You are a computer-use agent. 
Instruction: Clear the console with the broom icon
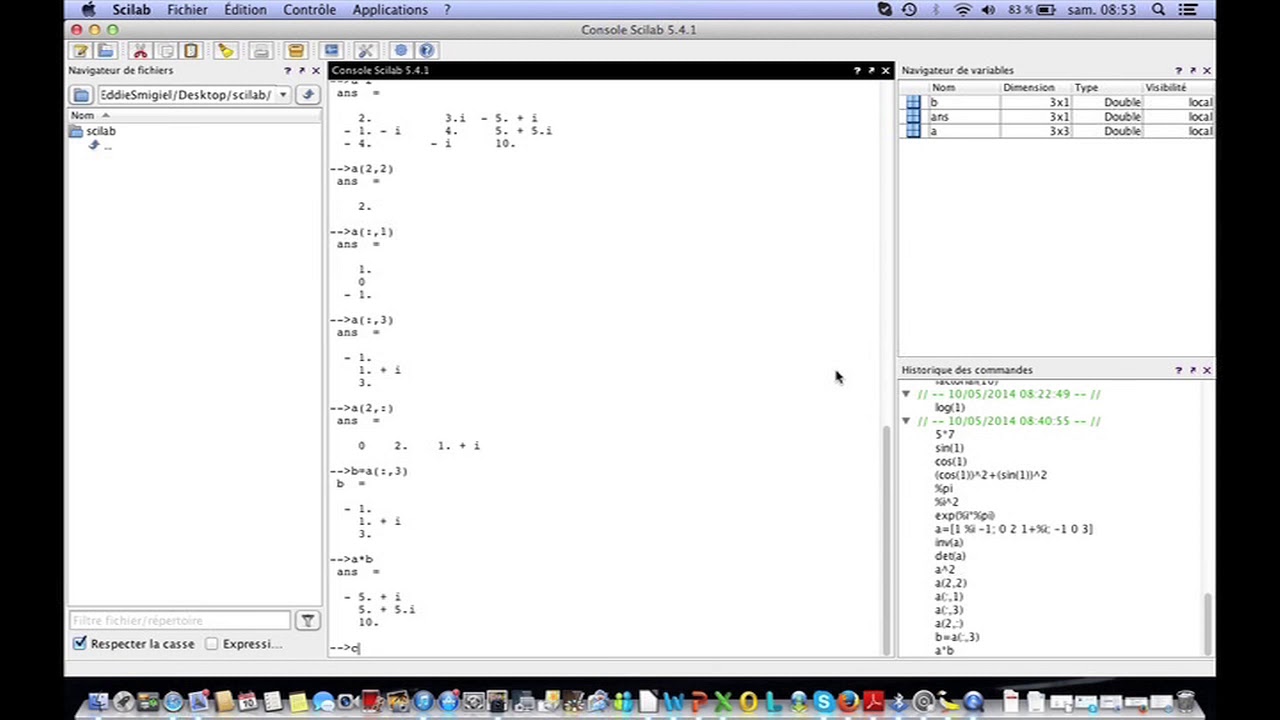[226, 50]
